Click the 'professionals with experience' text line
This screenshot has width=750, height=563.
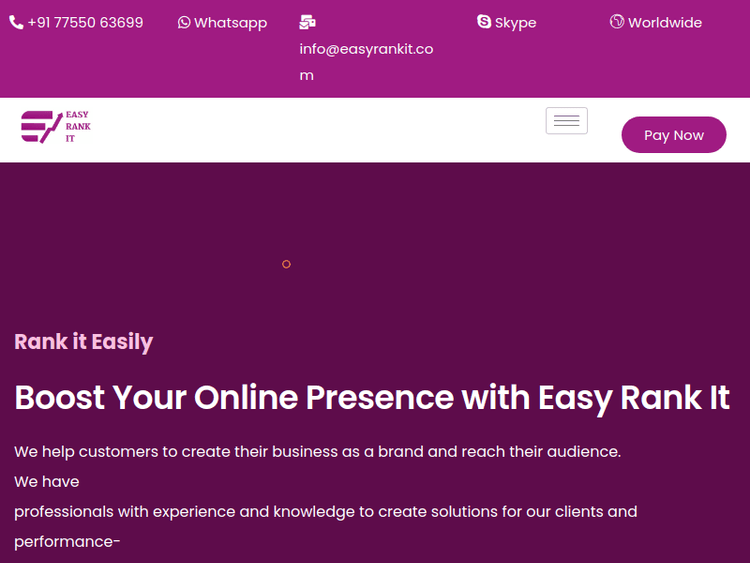point(326,512)
